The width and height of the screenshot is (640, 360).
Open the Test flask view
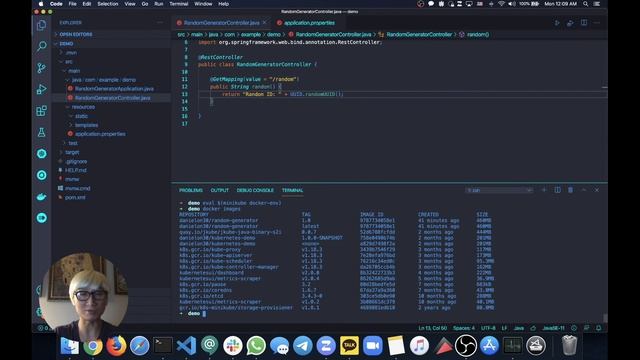tap(41, 132)
